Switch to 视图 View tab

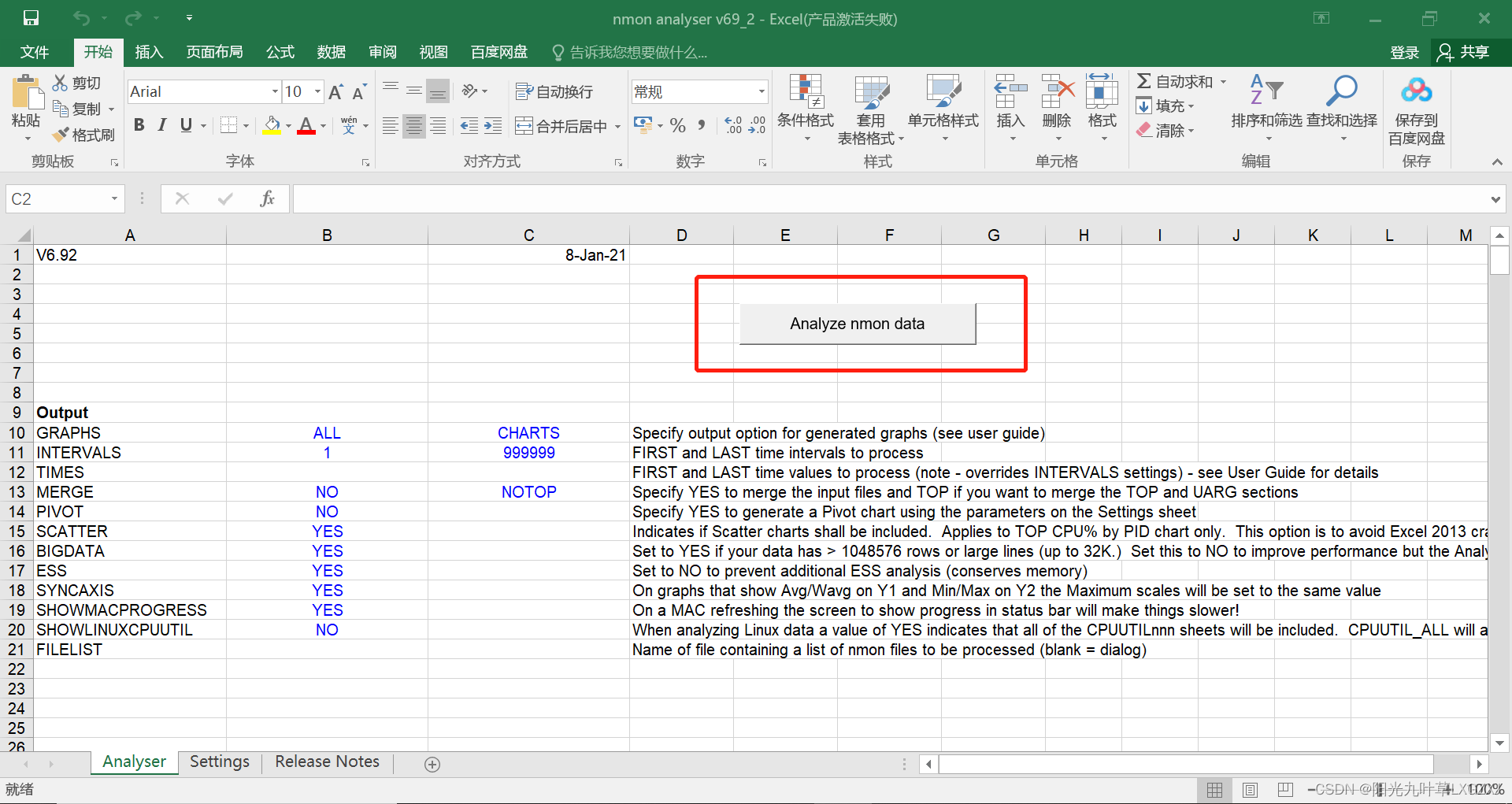click(433, 52)
